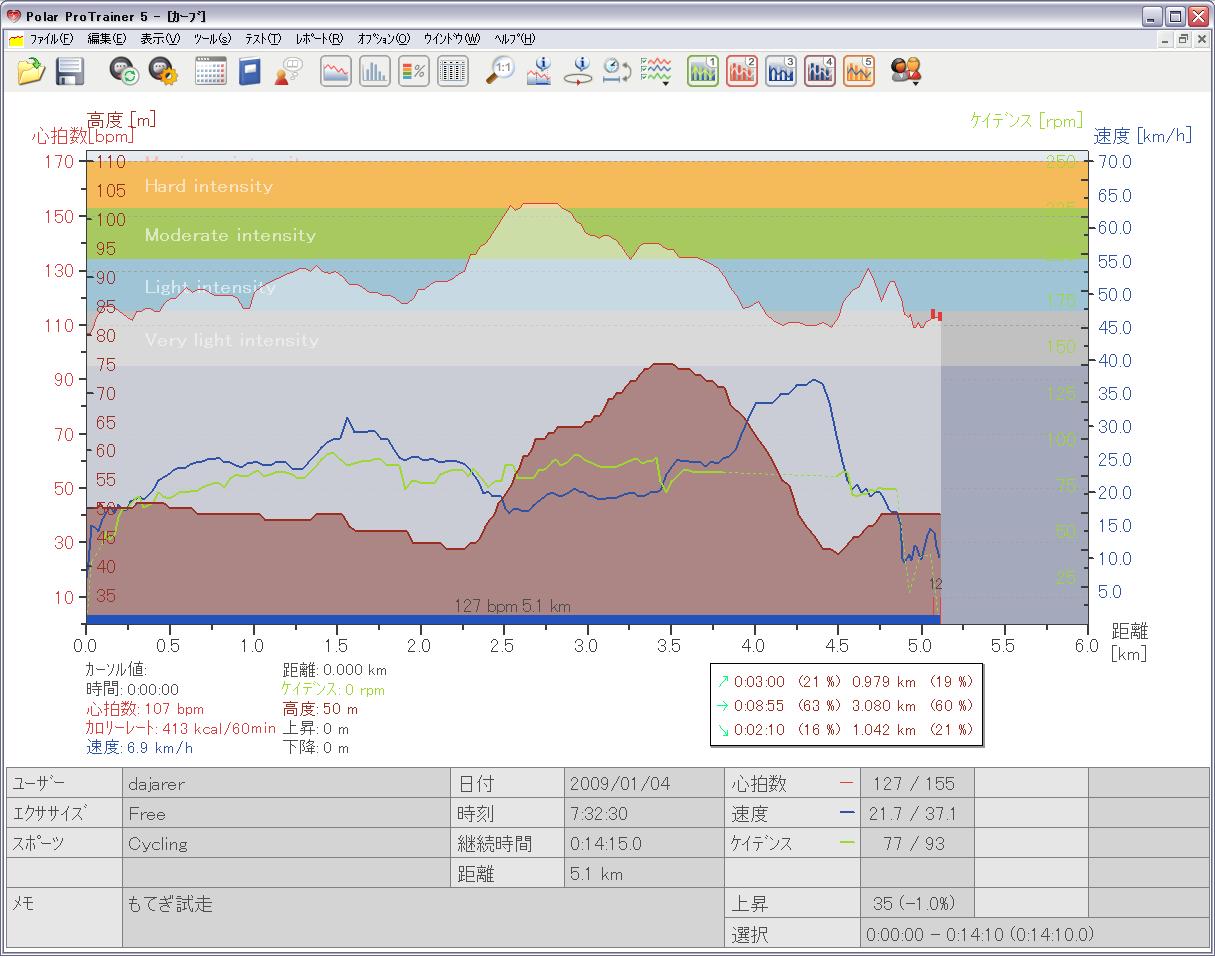This screenshot has height=958, width=1215.
Task: Open the percentage distribution icon
Action: tap(414, 71)
